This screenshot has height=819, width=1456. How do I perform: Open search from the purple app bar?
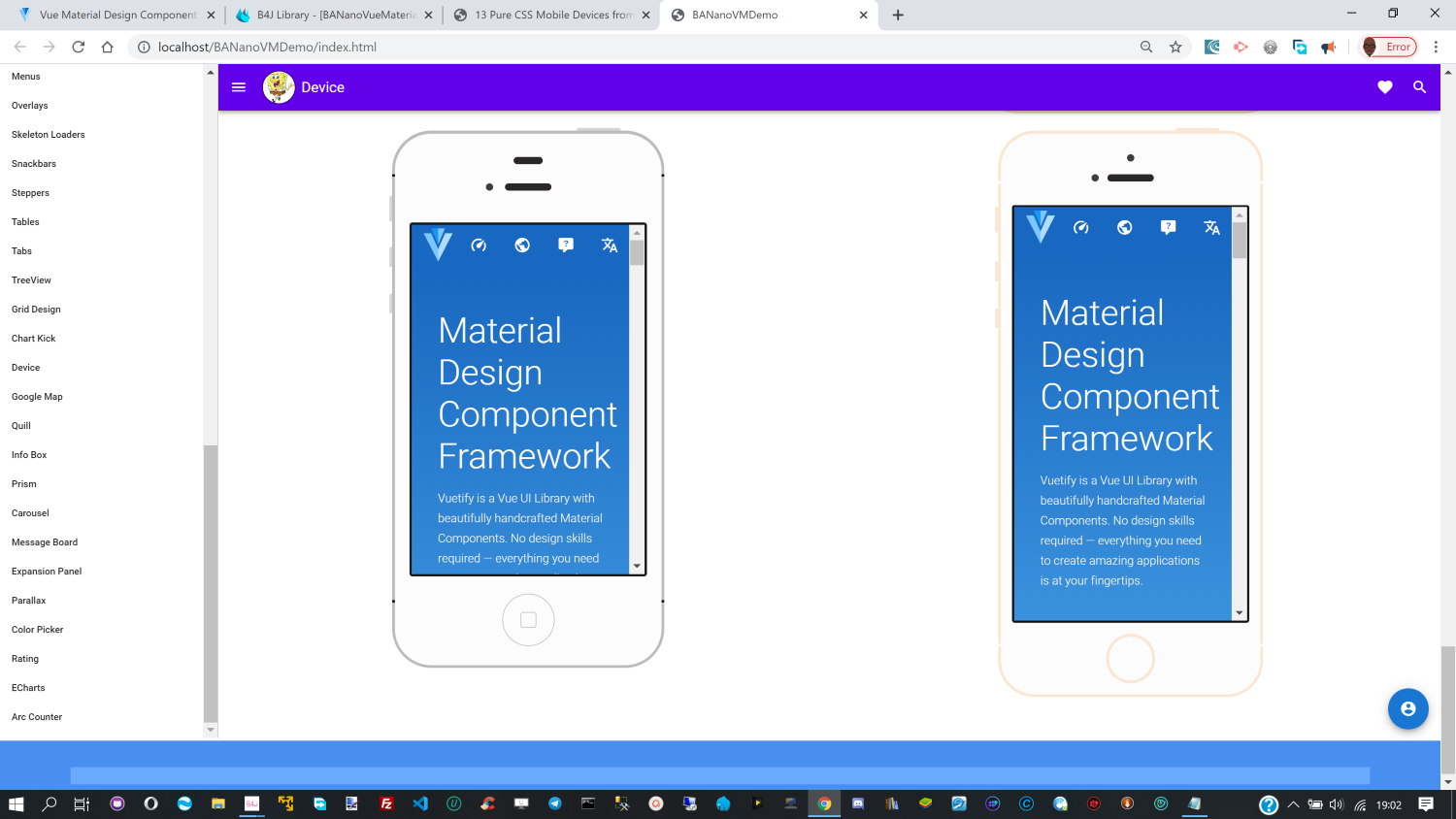click(1419, 87)
